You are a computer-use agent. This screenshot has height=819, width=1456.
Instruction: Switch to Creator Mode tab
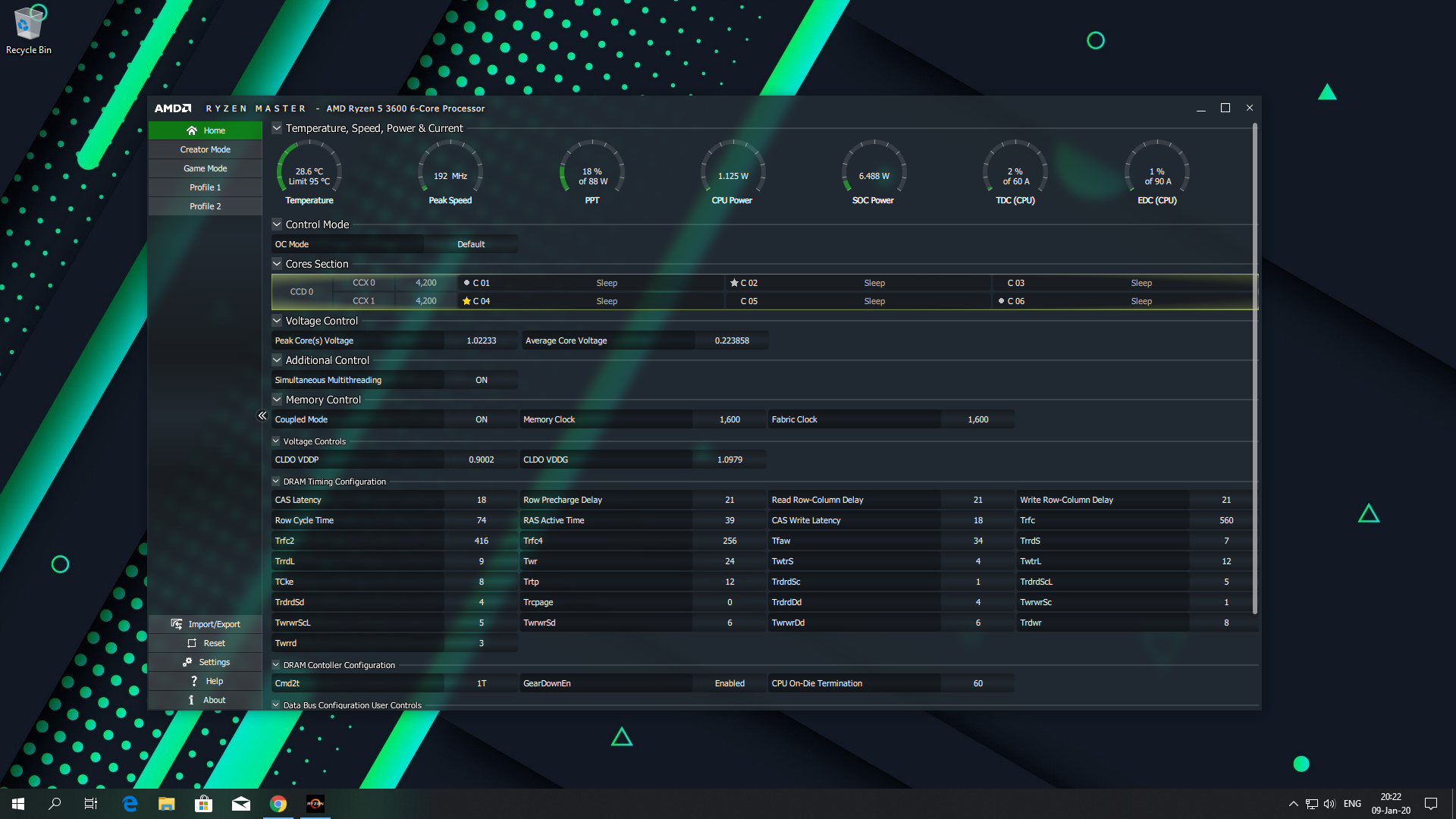point(205,149)
